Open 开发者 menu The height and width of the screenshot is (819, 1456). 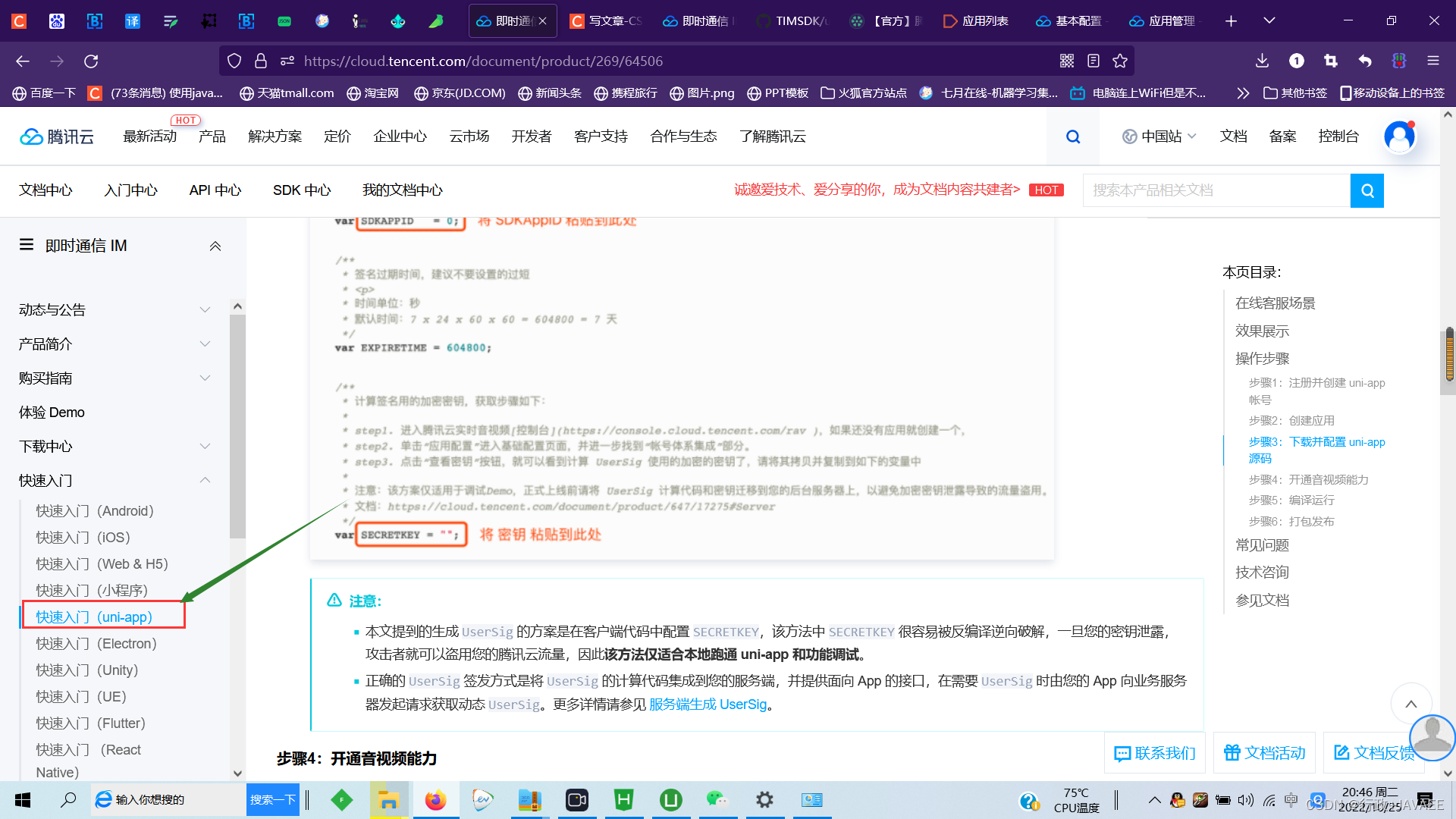tap(532, 136)
